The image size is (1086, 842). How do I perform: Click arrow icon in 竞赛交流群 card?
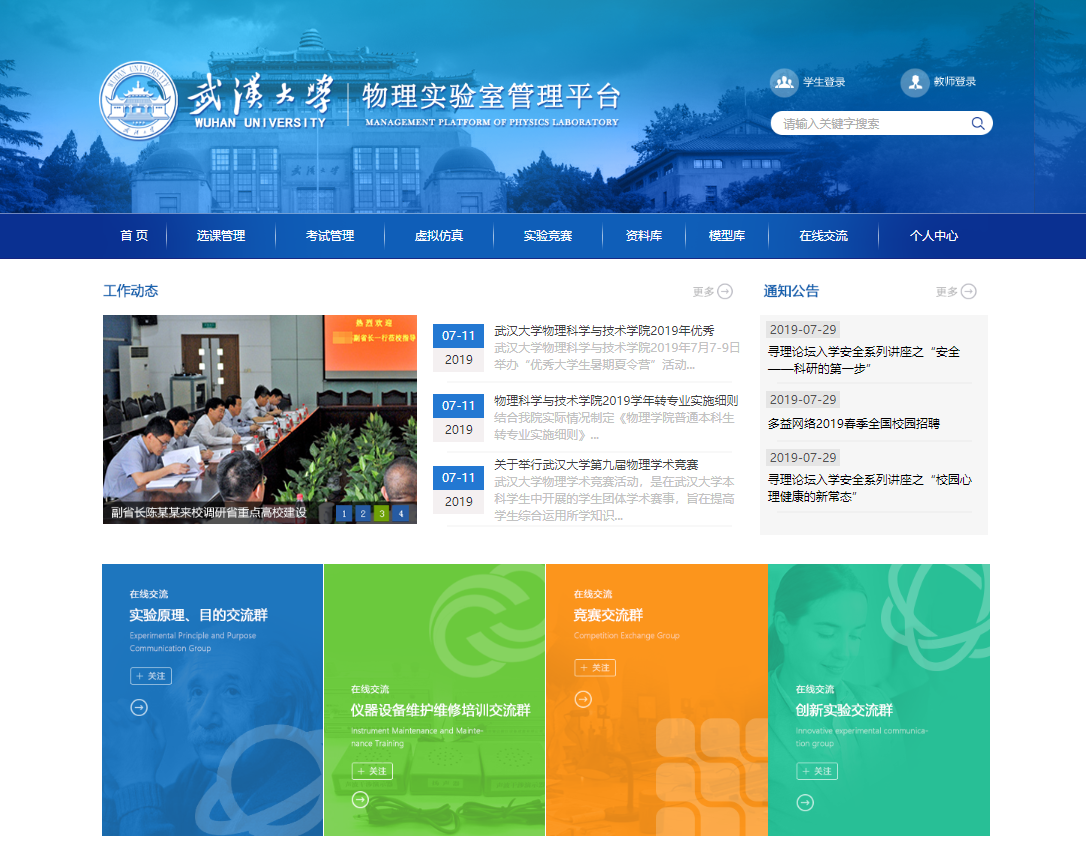click(583, 699)
